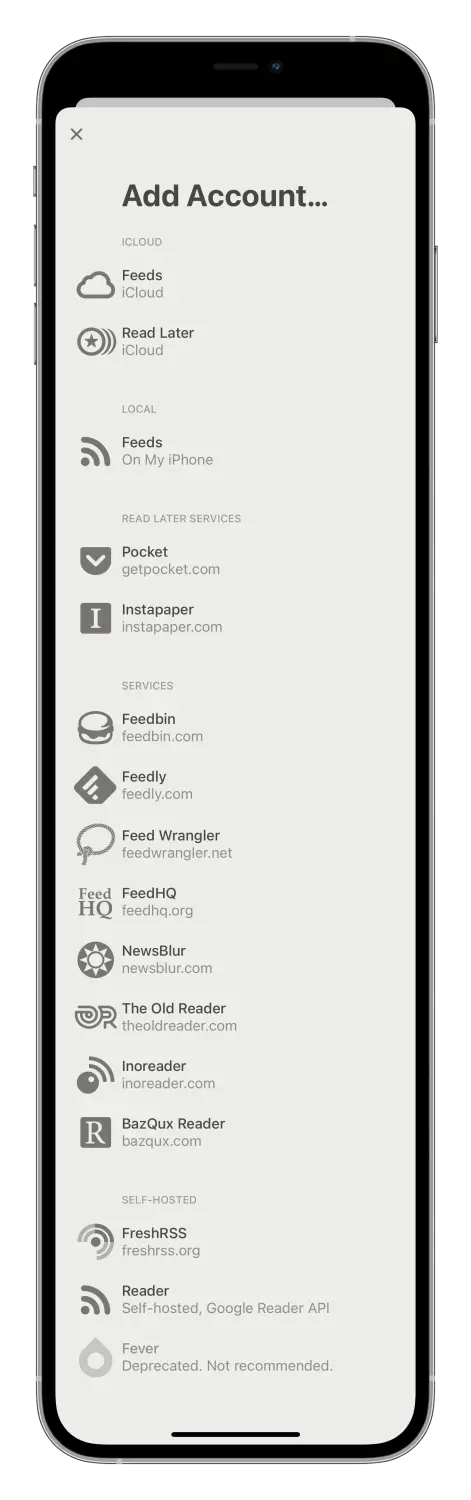Screen dimensions: 471x1500
Task: Tap the Feed Wrangler lasso icon
Action: coord(96,844)
